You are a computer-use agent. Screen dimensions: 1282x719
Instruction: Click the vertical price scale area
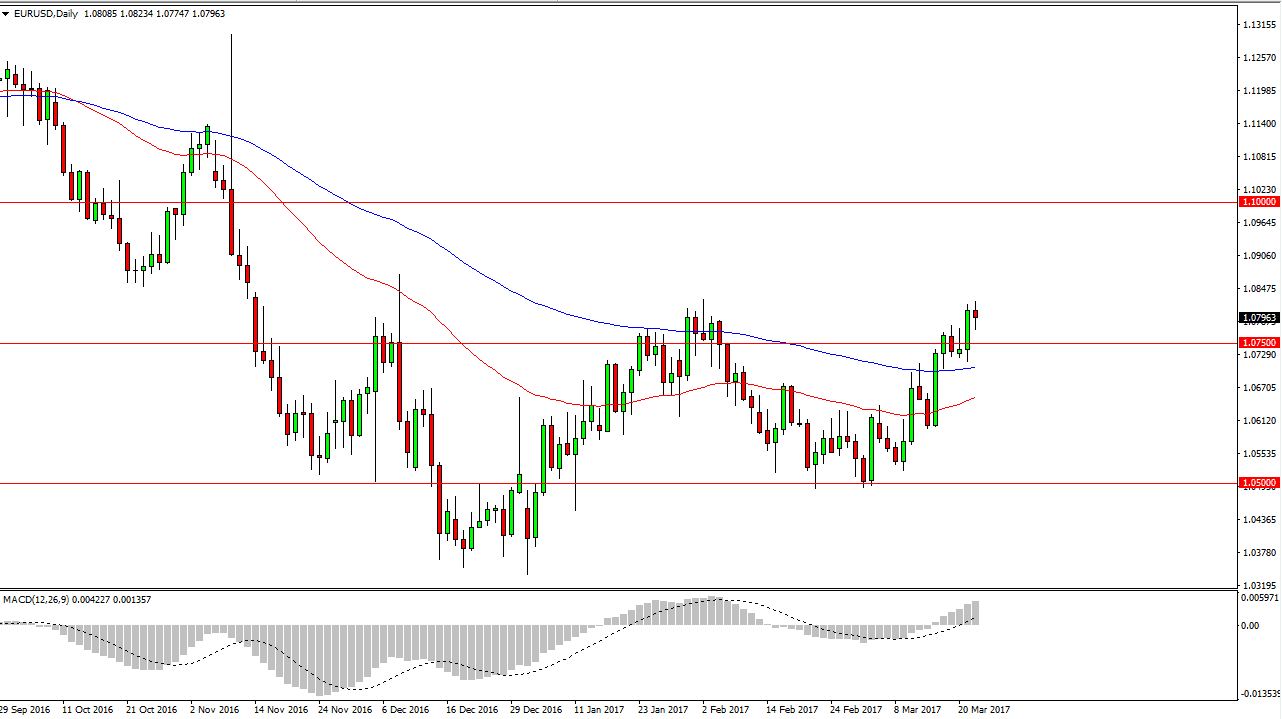tap(1258, 400)
